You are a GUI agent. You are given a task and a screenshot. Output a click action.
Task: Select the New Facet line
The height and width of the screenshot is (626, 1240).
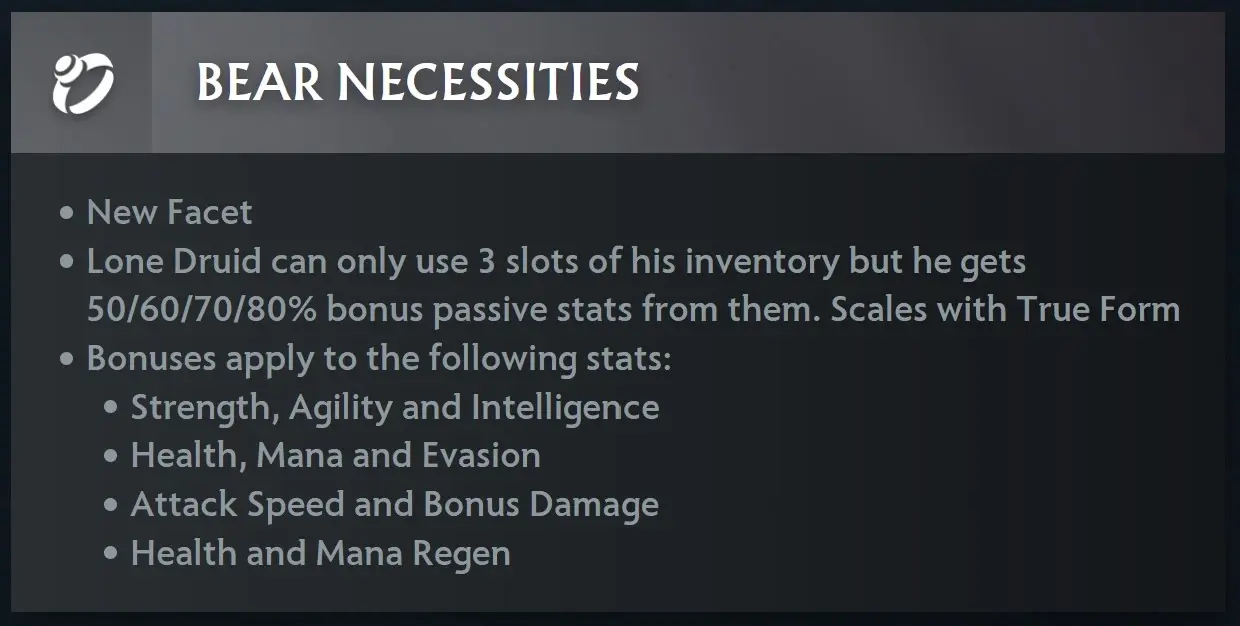pos(169,212)
